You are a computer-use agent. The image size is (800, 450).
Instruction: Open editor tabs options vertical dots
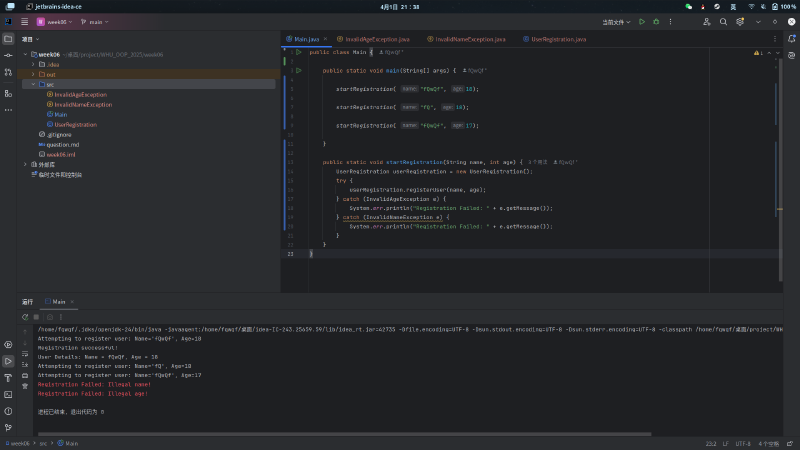pos(775,39)
